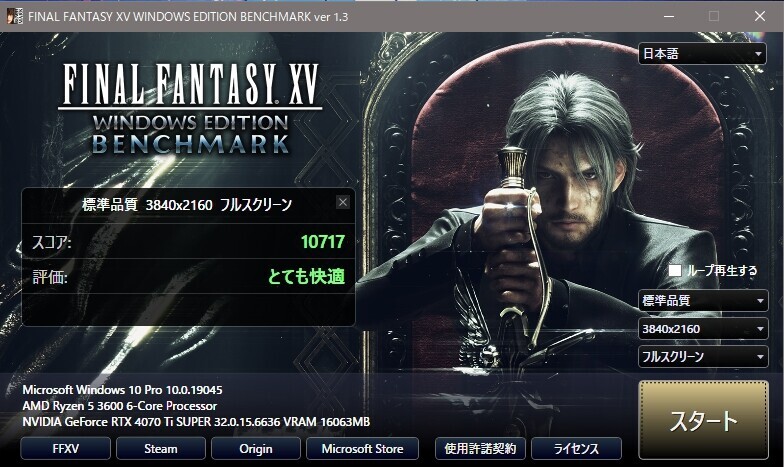Open the 日本語 language dropdown
The image size is (784, 467).
[x=702, y=54]
